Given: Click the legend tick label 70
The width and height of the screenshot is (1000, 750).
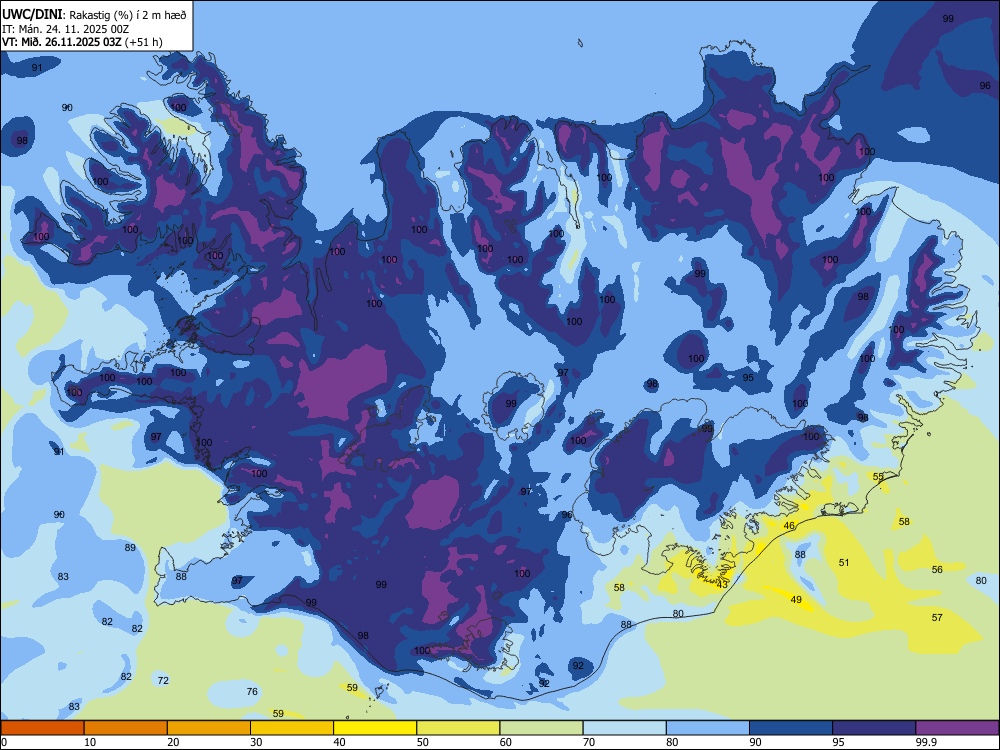Looking at the screenshot, I should click(589, 742).
